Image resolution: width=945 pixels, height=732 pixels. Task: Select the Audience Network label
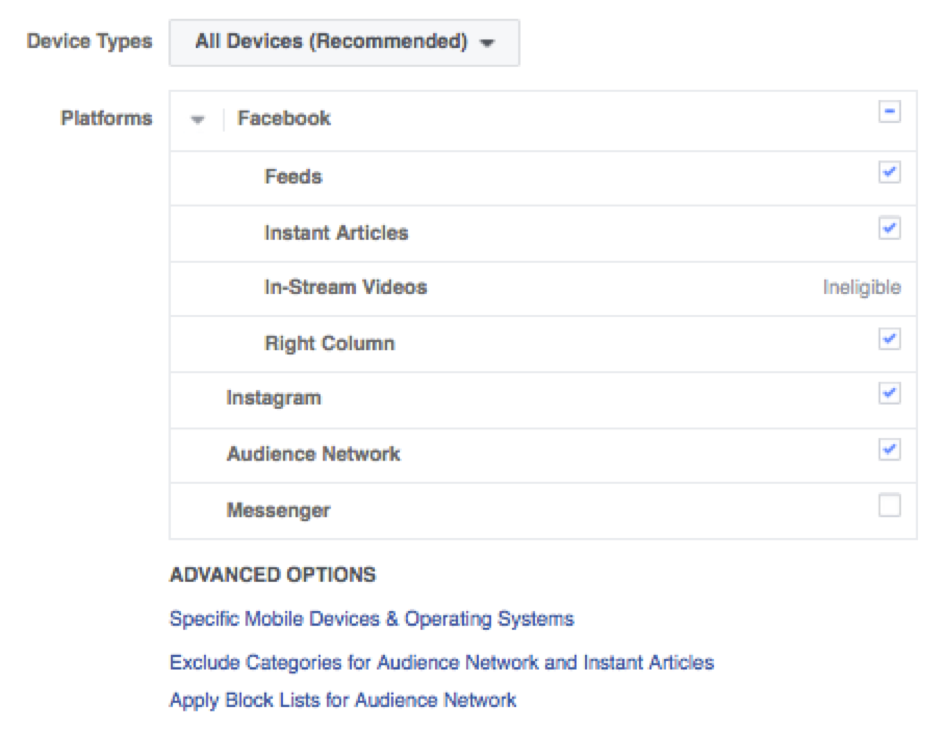click(x=313, y=454)
